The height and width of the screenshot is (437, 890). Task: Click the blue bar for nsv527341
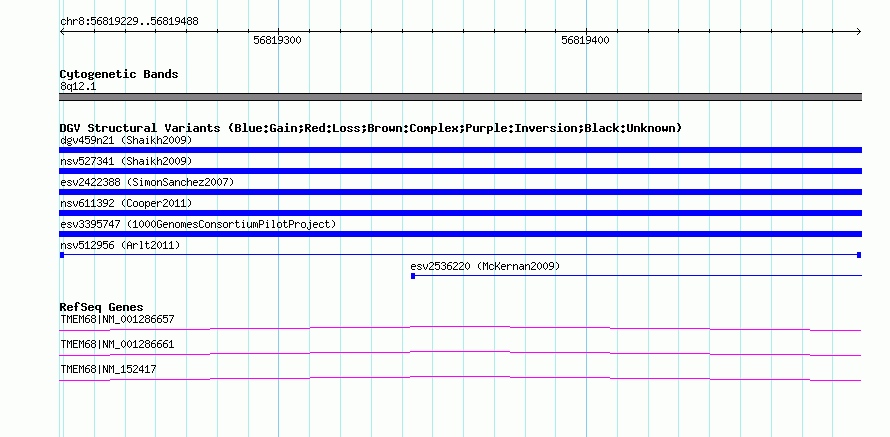click(x=460, y=171)
